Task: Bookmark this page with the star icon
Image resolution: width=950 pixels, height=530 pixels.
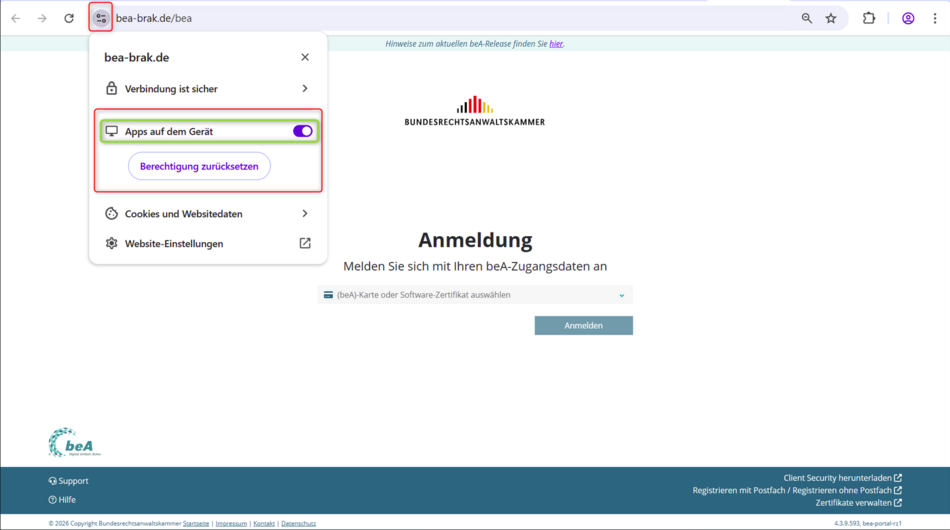Action: point(831,18)
